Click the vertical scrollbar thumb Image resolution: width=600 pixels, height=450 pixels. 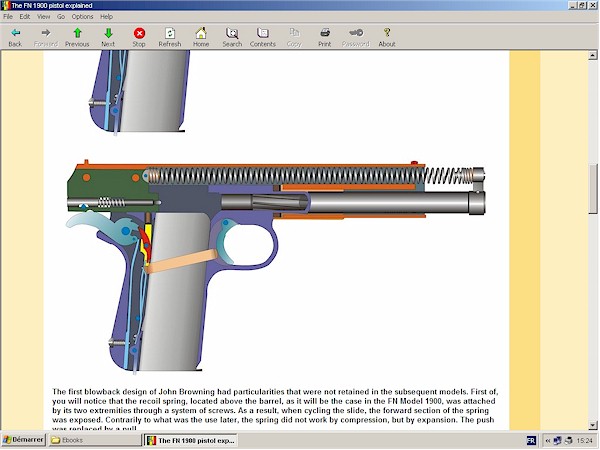click(593, 189)
